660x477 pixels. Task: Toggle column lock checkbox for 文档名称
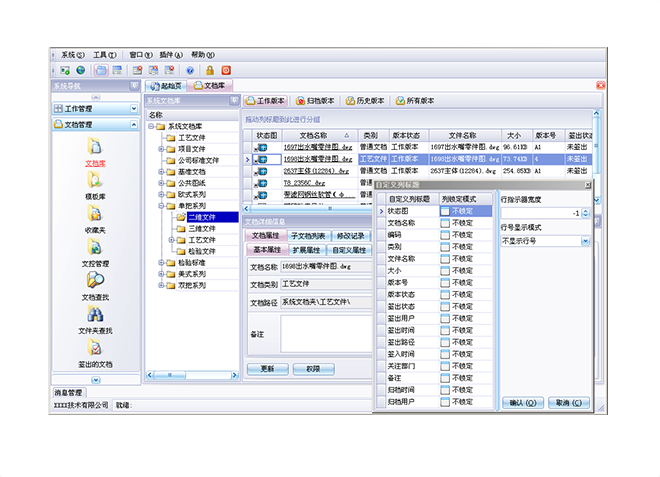(x=445, y=223)
